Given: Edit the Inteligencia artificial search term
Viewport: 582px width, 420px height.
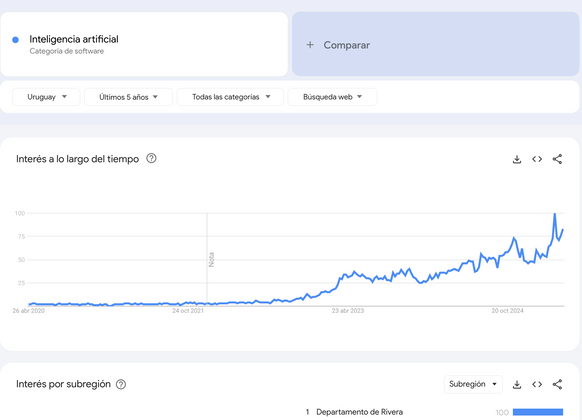Looking at the screenshot, I should 74,39.
